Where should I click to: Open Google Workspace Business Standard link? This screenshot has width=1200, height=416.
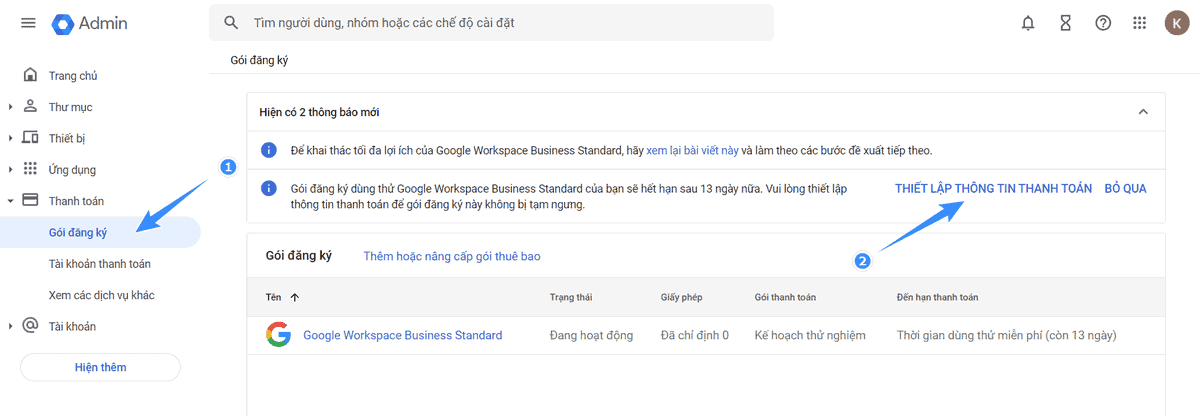tap(403, 335)
